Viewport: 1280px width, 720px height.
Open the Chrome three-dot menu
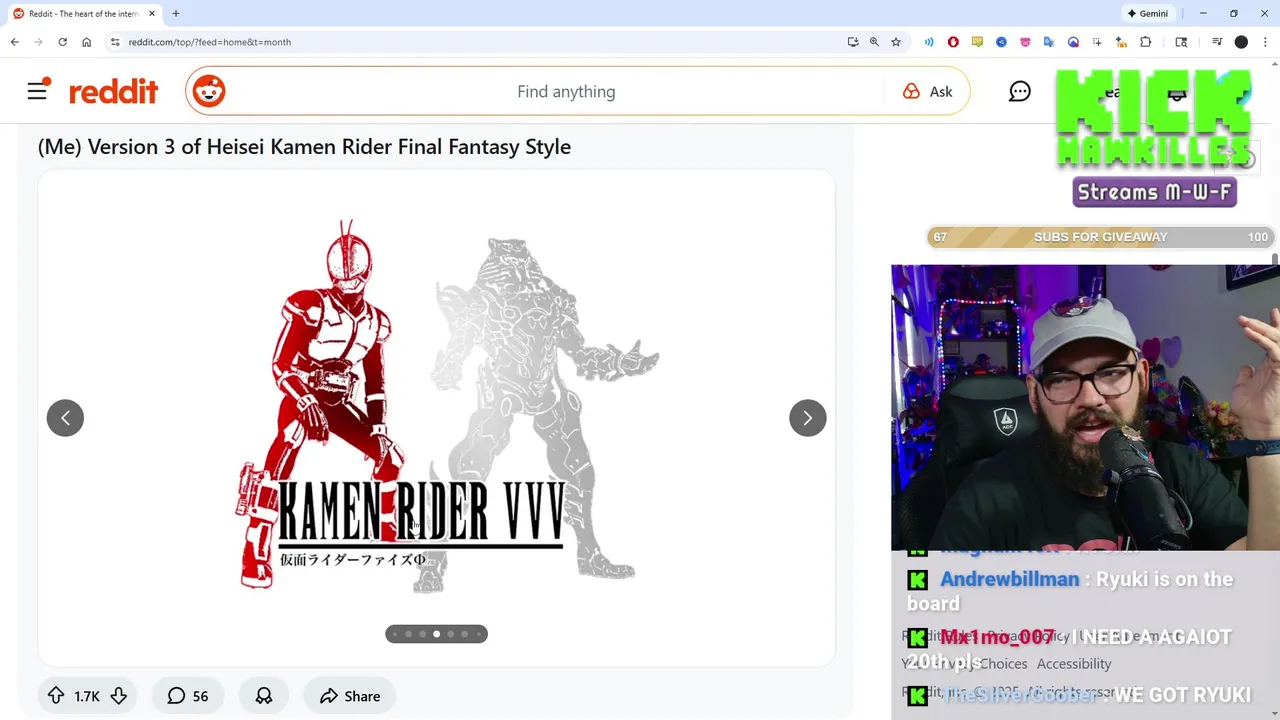[x=1265, y=42]
